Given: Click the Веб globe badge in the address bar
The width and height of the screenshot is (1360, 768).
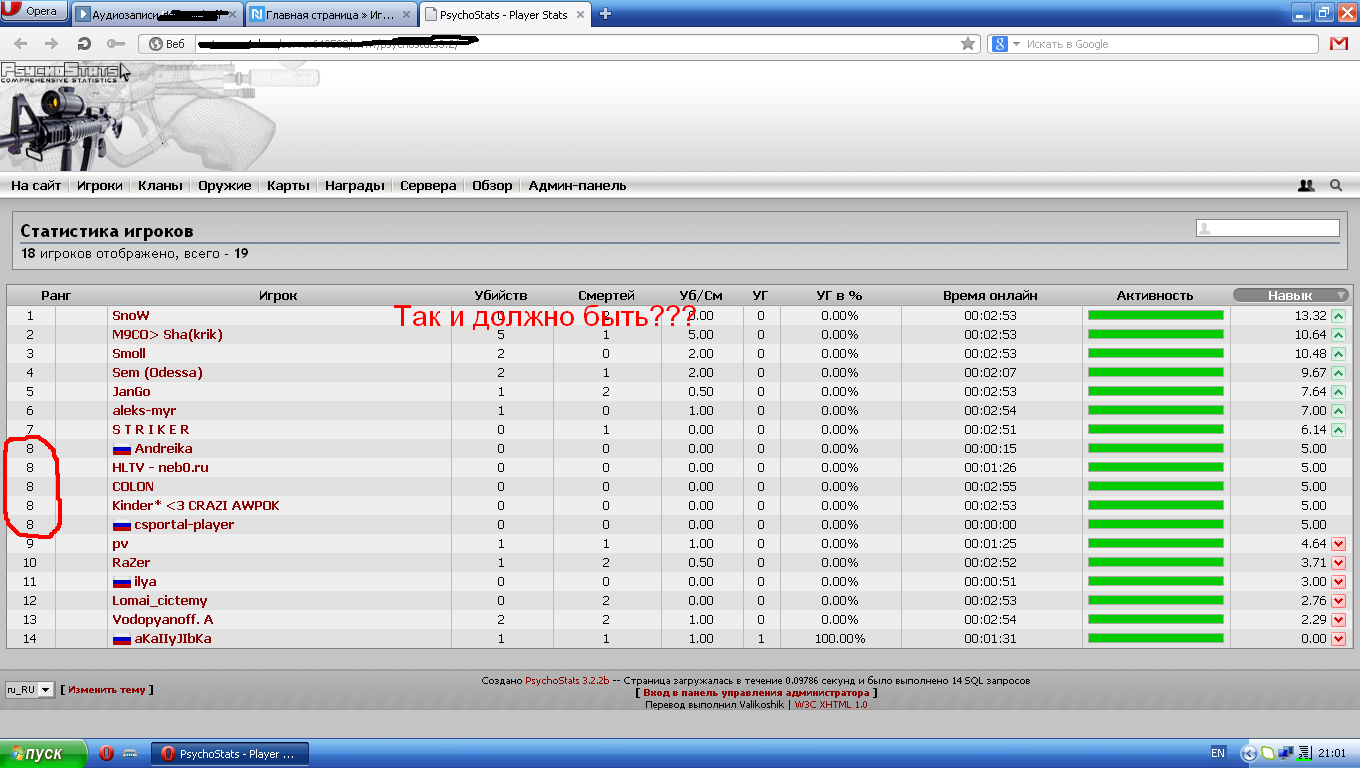Looking at the screenshot, I should [x=167, y=44].
